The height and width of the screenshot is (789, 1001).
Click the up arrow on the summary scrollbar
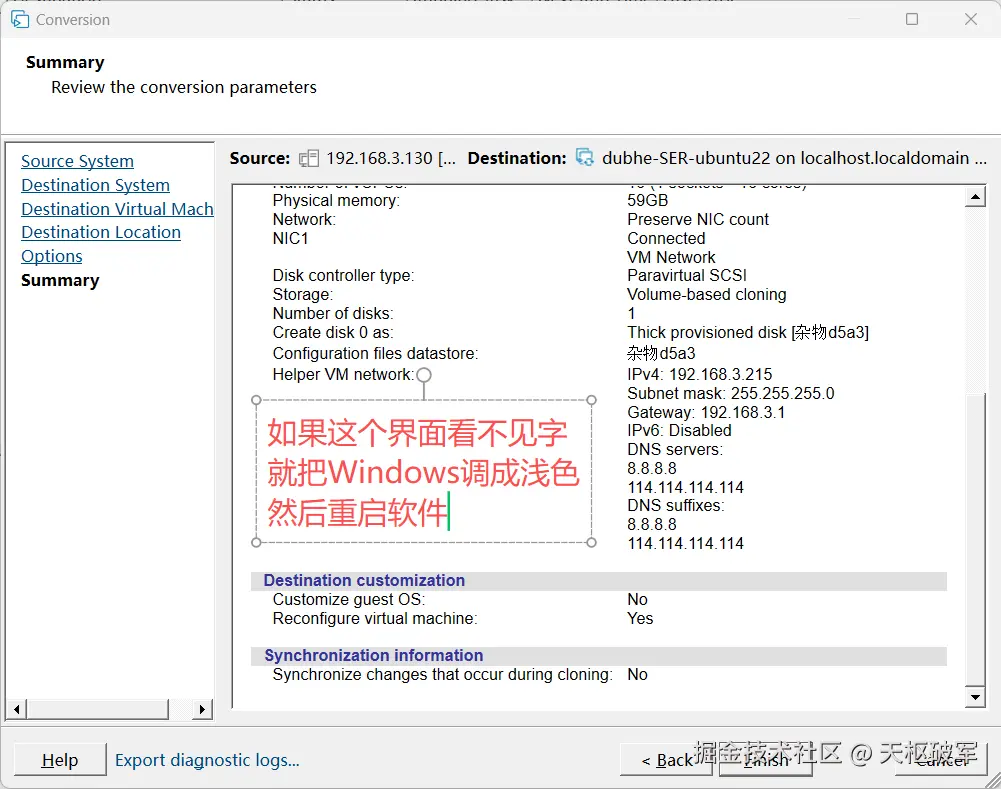[x=976, y=196]
